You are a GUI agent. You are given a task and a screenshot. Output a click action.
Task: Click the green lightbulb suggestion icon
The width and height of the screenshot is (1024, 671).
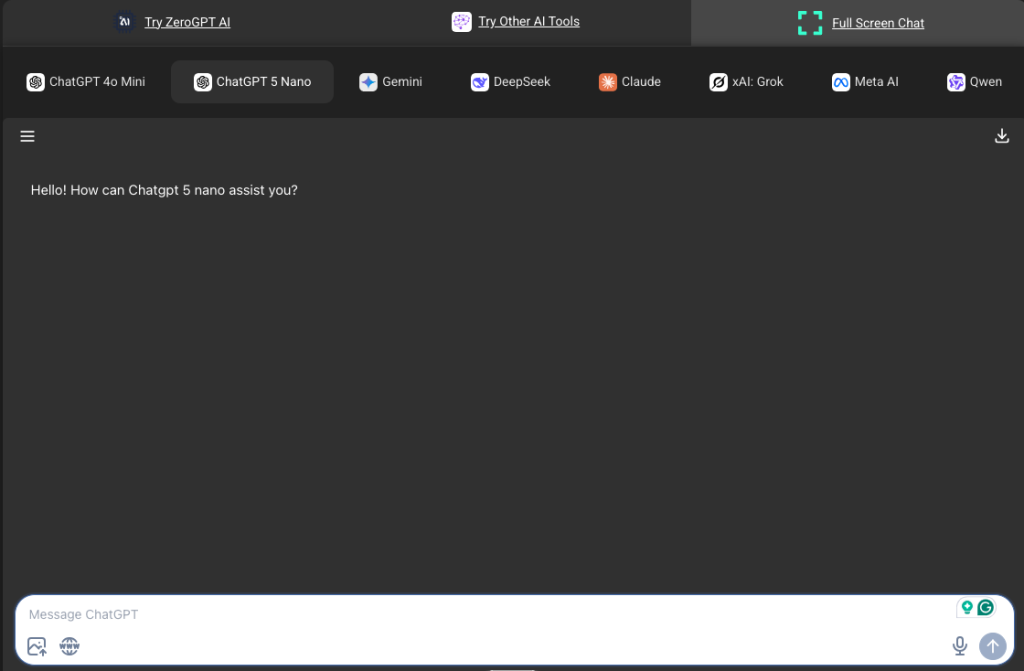click(x=967, y=608)
